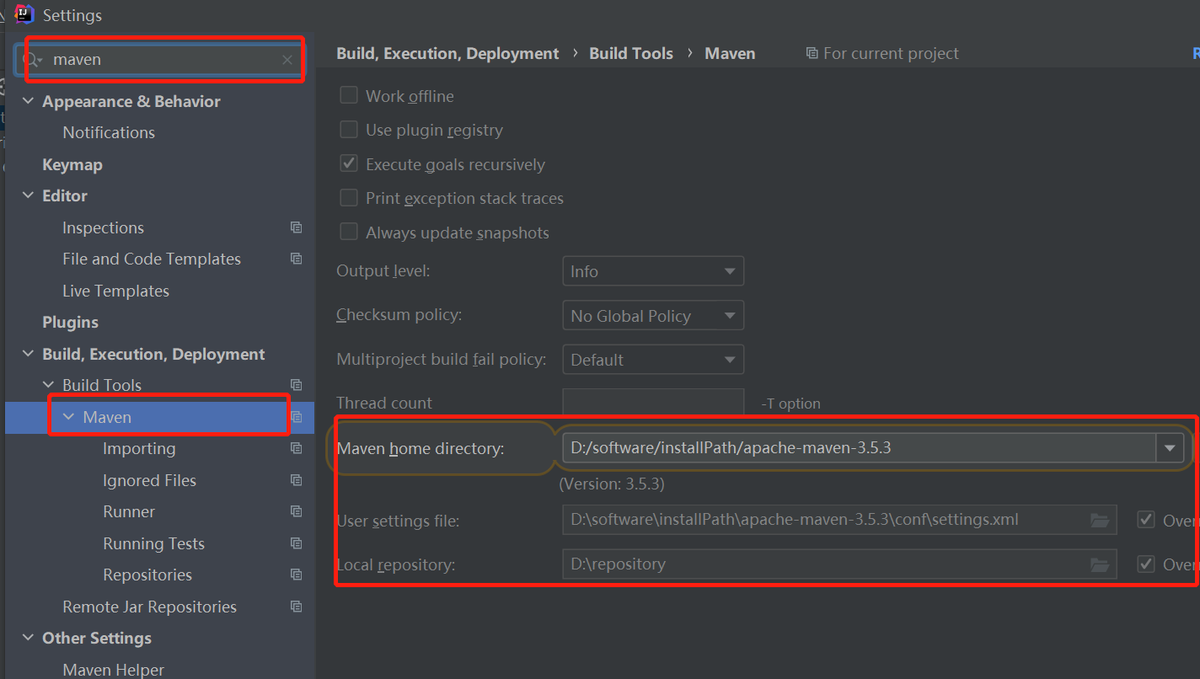Viewport: 1200px width, 679px height.
Task: Open the Keymap settings page
Action: (72, 164)
